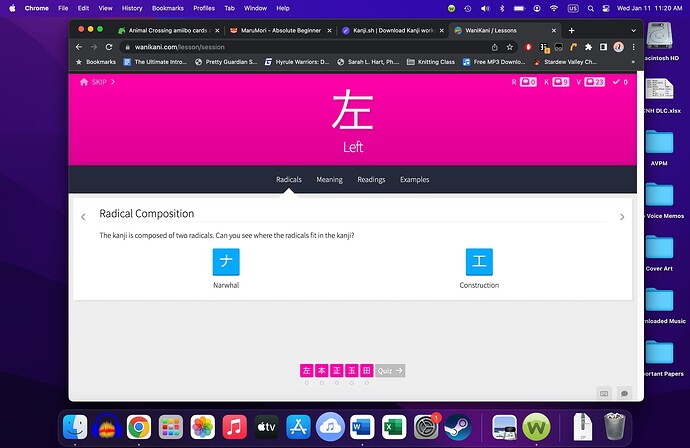Screen dimensions: 690x448
Task: Open Microsoft Excel from the Dock
Action: click(x=394, y=427)
